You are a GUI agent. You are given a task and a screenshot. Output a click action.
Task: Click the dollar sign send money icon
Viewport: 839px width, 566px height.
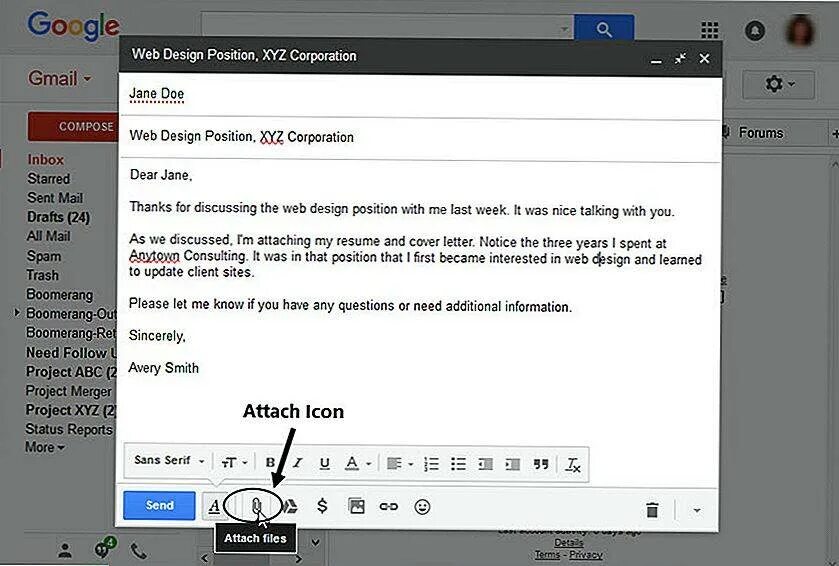pos(322,506)
